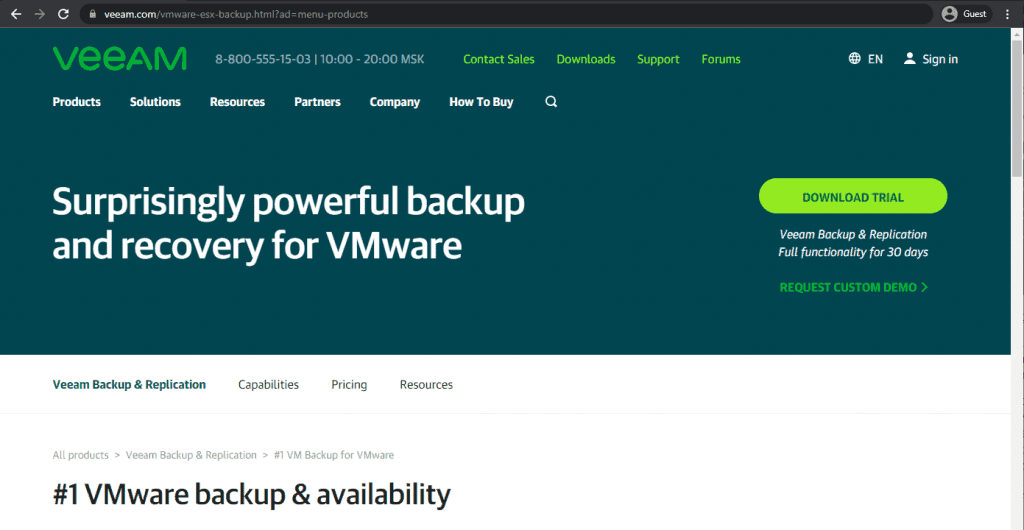Click Sign in link
This screenshot has height=530, width=1024.
(x=939, y=59)
